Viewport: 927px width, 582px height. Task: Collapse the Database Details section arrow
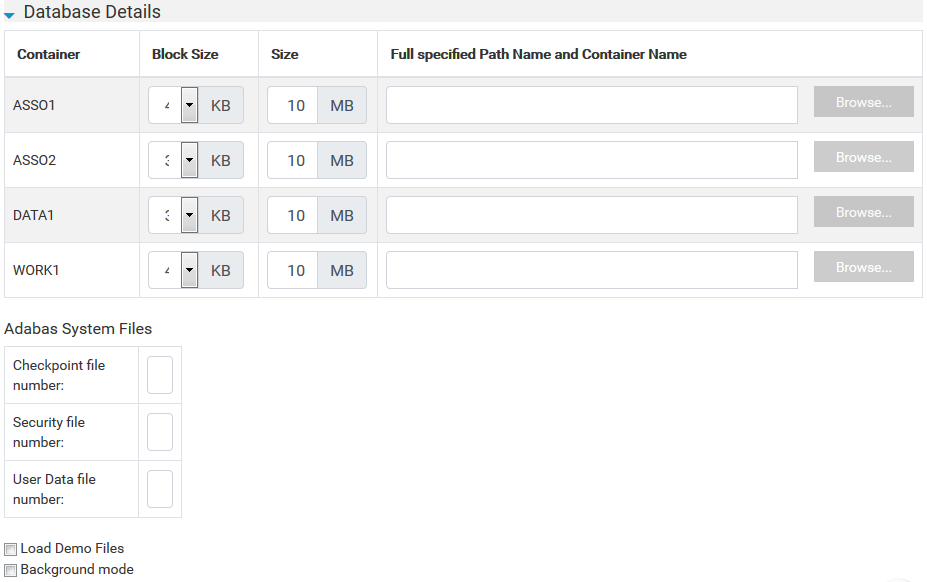point(9,15)
